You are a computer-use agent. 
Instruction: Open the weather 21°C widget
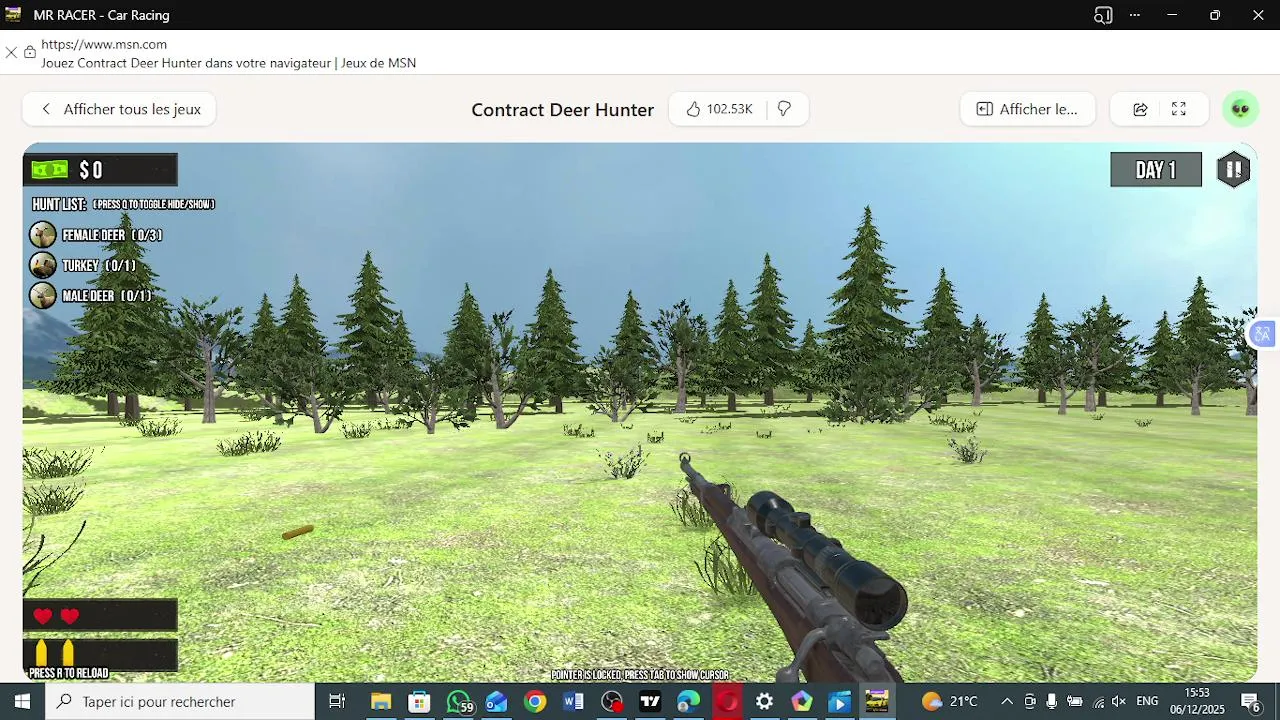(x=950, y=702)
